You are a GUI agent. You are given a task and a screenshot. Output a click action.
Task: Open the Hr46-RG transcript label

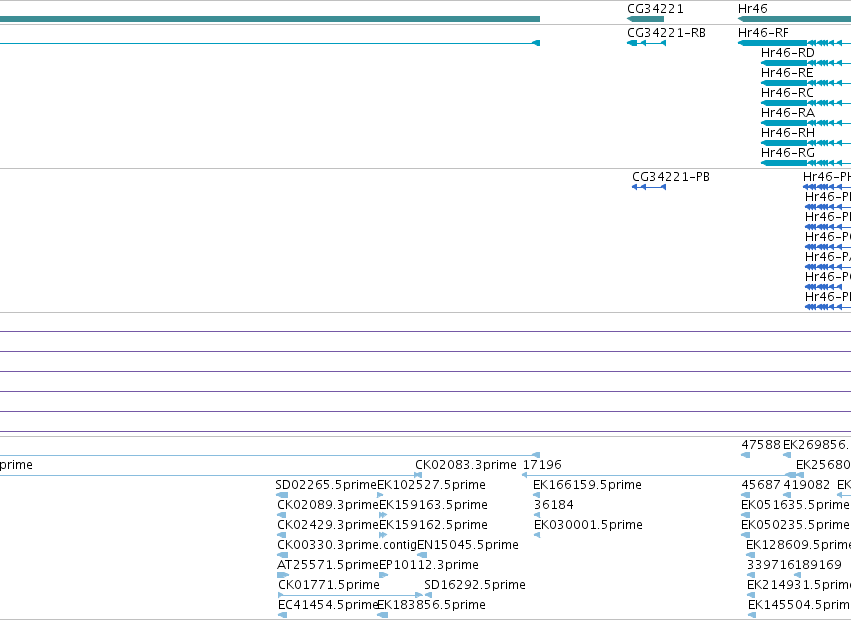(x=788, y=153)
